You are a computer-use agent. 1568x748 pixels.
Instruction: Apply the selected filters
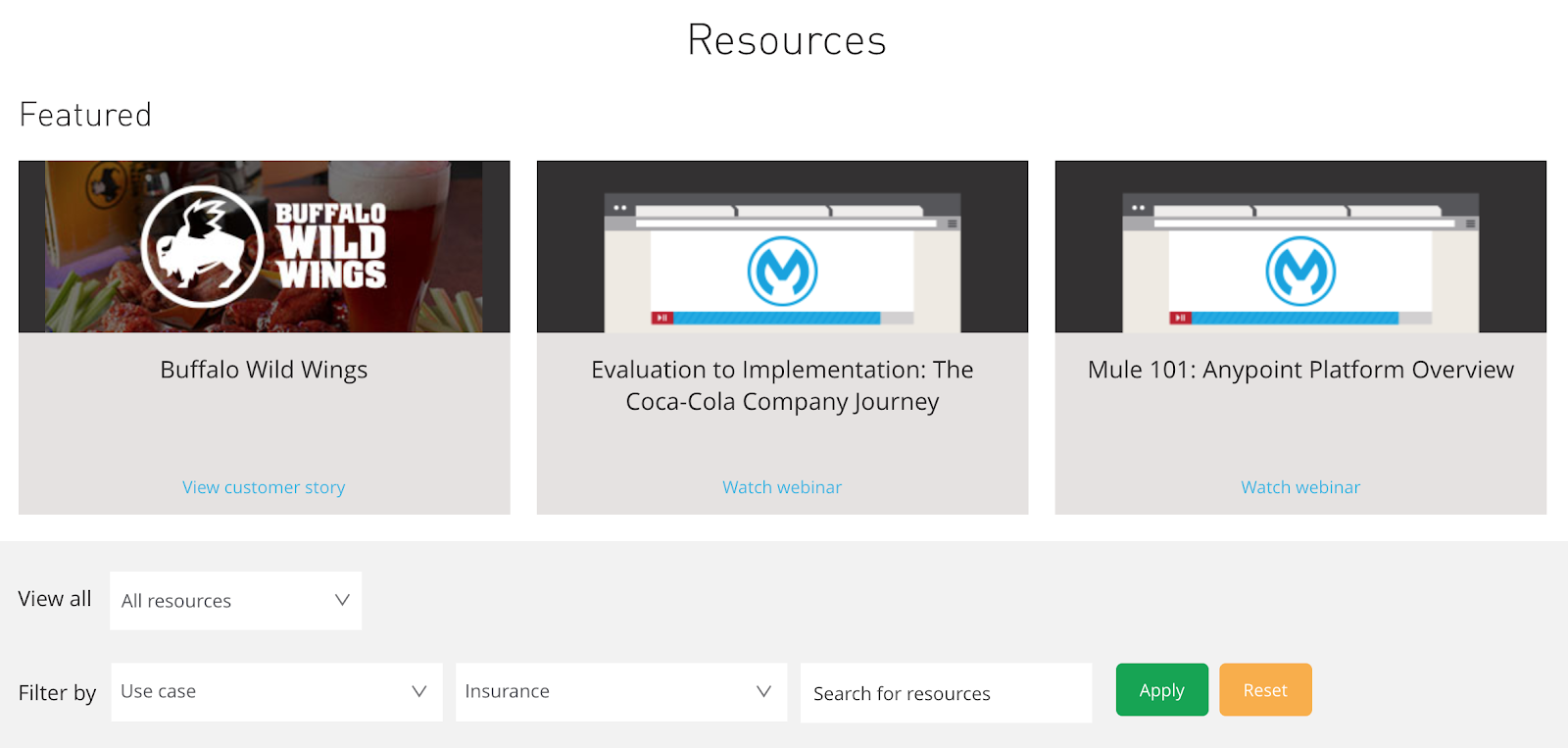[x=1162, y=690]
